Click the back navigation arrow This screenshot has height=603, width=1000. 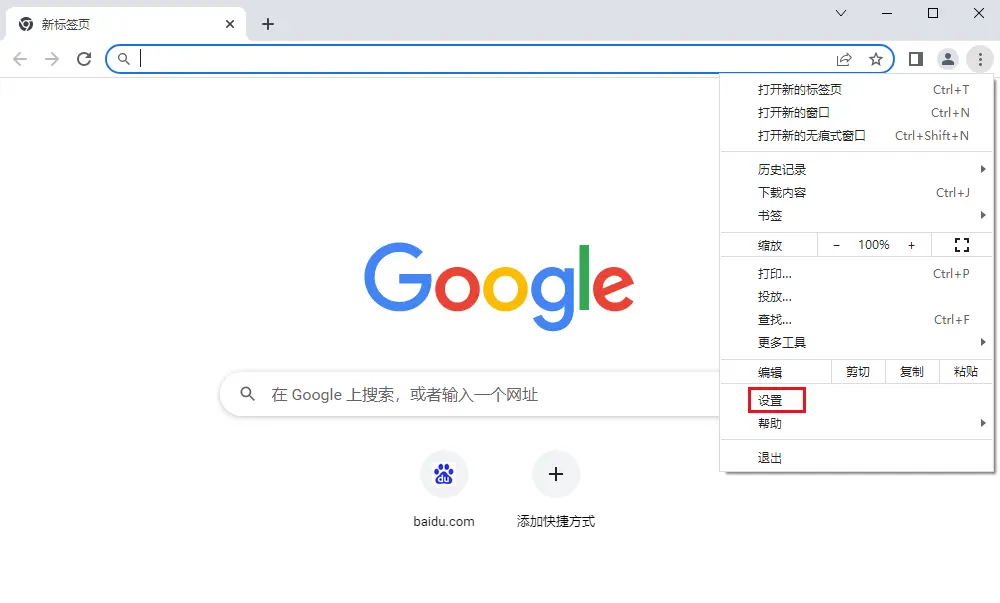click(x=20, y=59)
